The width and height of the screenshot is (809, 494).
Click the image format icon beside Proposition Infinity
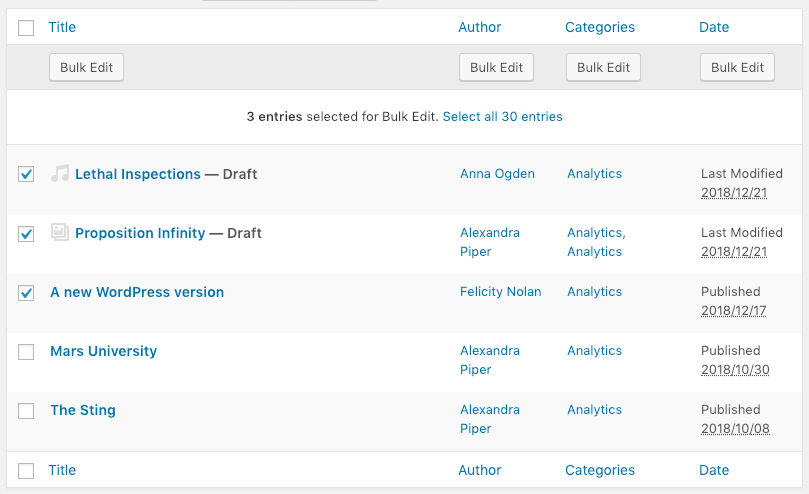tap(60, 233)
